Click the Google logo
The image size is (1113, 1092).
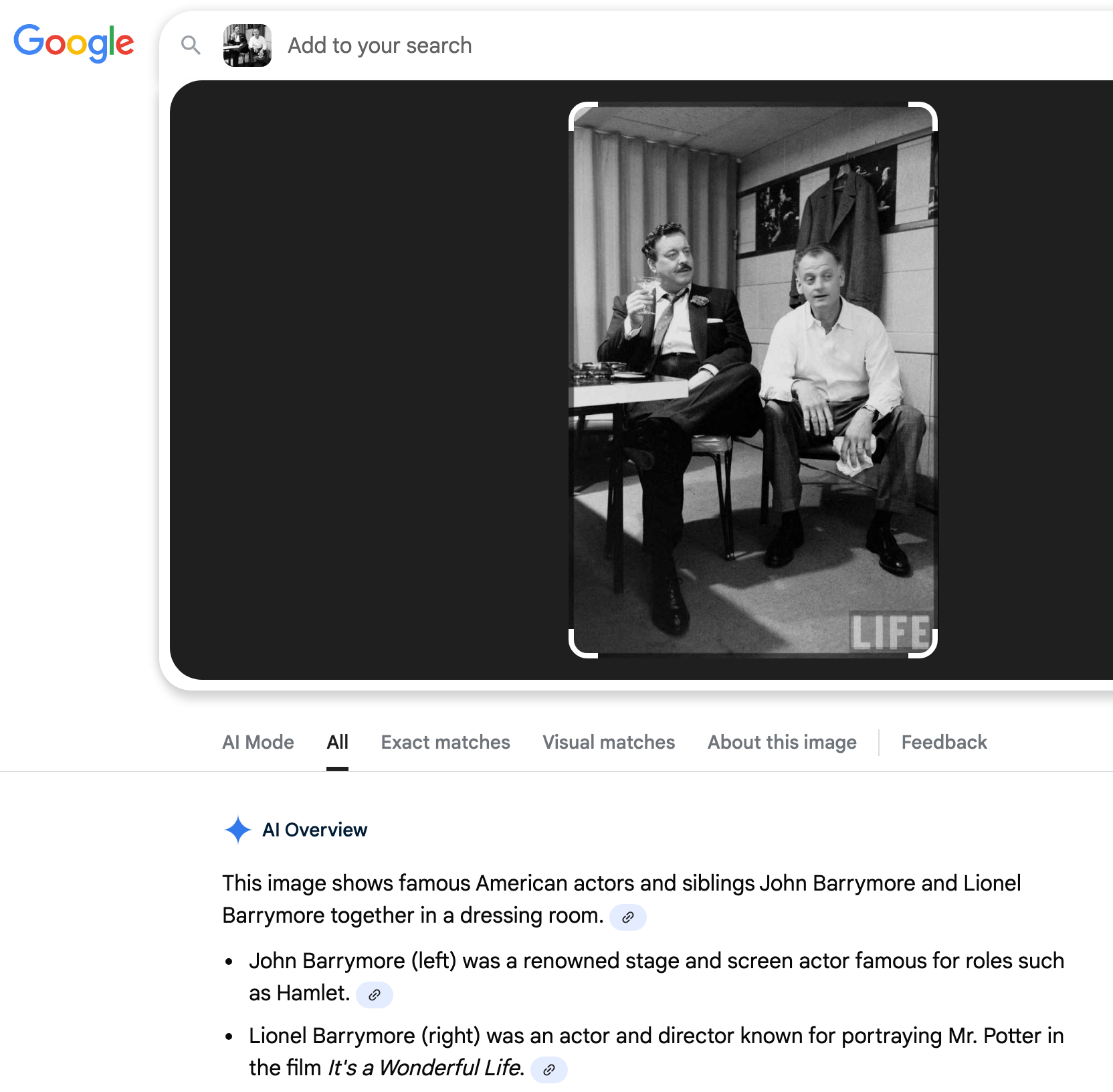pos(74,43)
